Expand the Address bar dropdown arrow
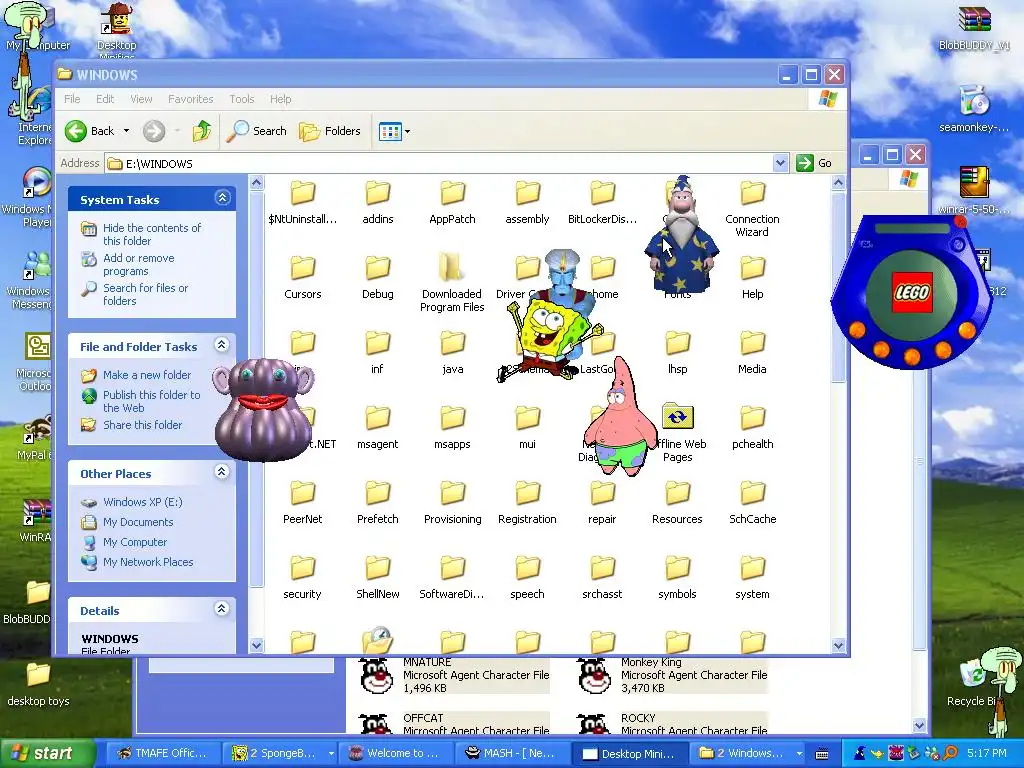Screen dimensions: 1024x768 (x=780, y=163)
